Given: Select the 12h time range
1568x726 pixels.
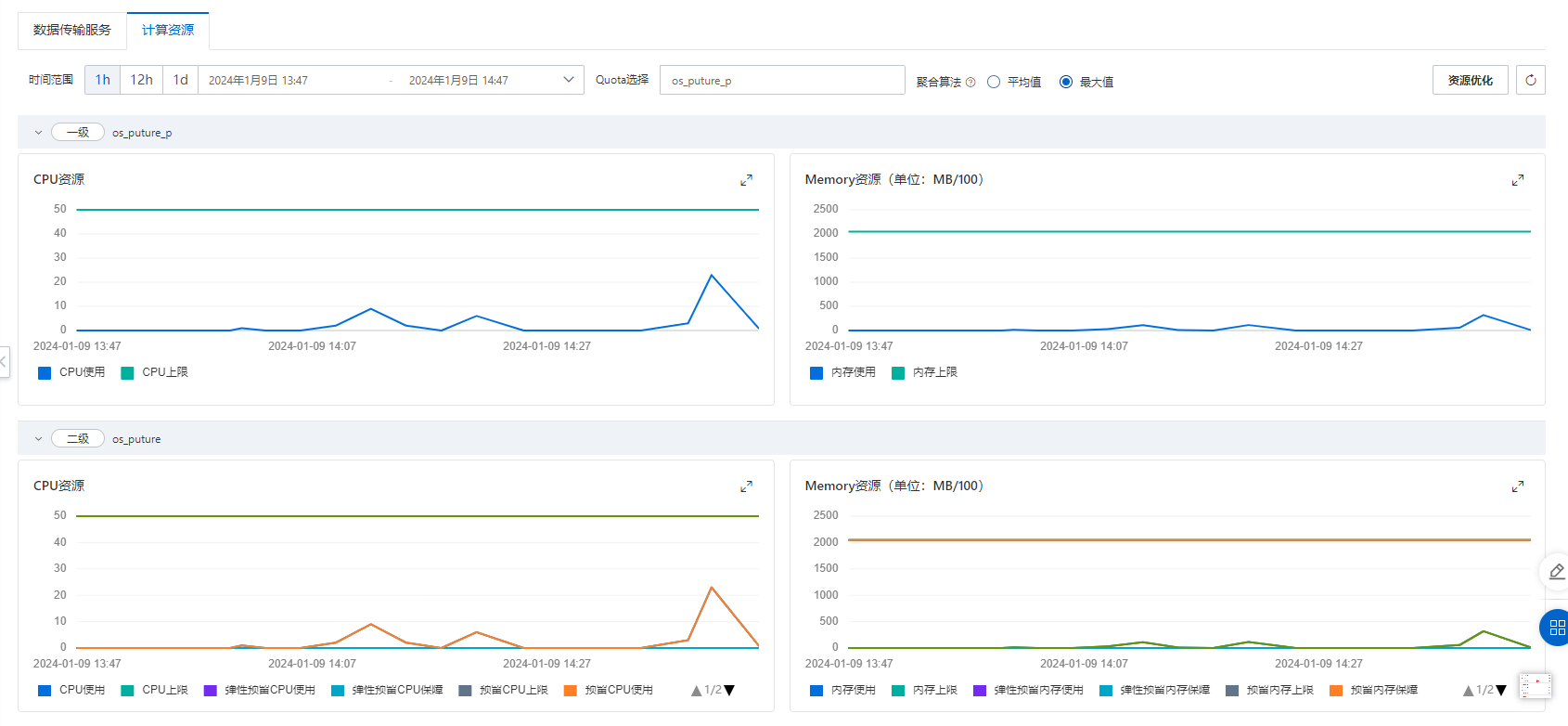Looking at the screenshot, I should tap(141, 80).
